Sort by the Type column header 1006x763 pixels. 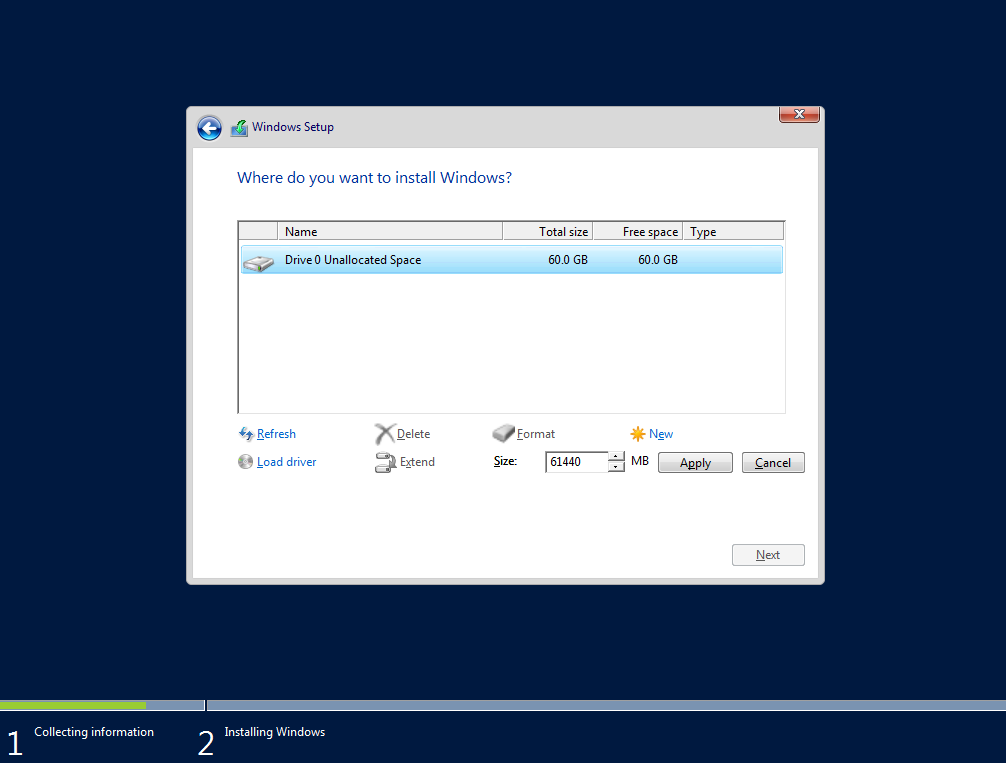(733, 232)
